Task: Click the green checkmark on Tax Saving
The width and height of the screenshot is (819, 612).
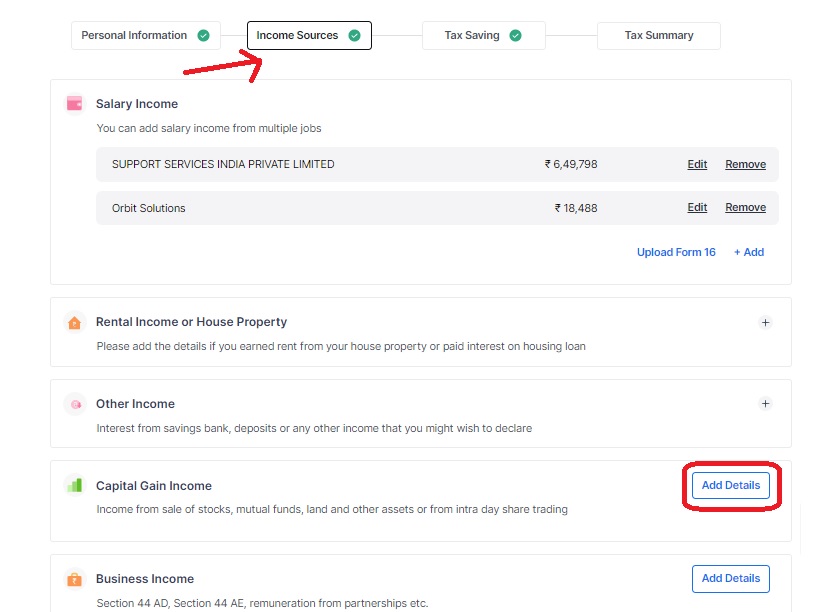Action: [515, 34]
